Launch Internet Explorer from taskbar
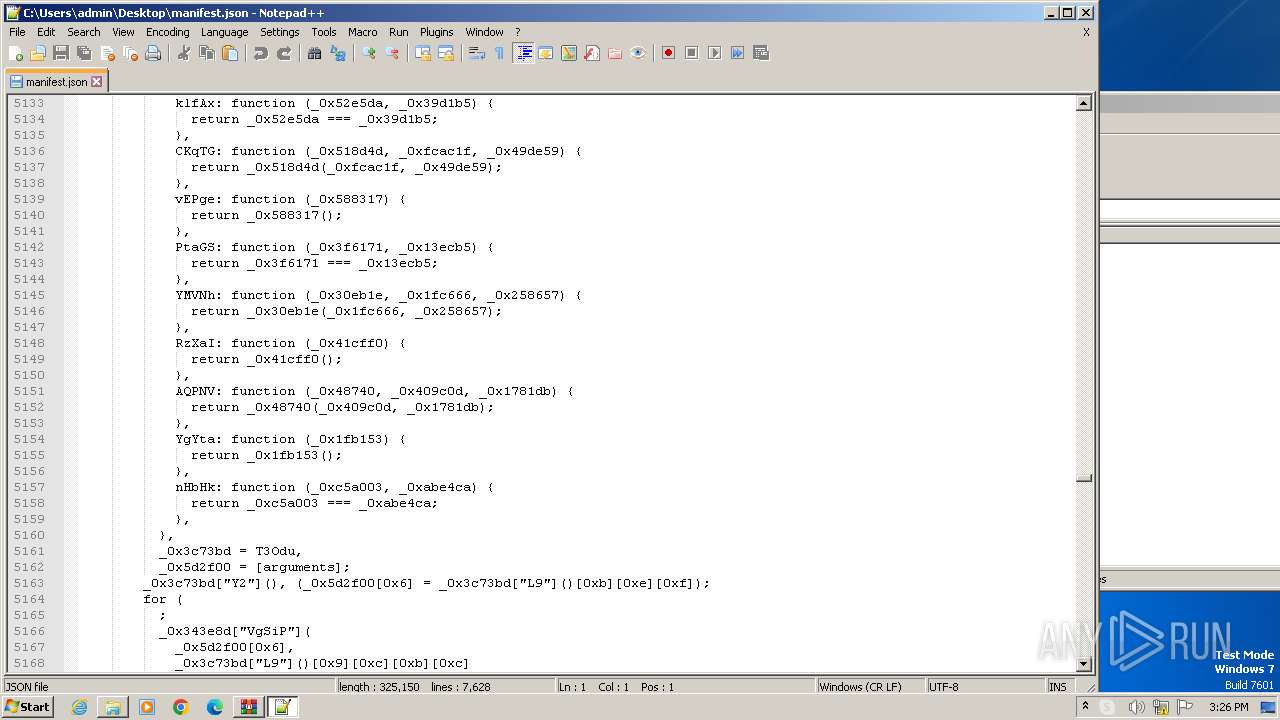The width and height of the screenshot is (1280, 720). [x=79, y=707]
